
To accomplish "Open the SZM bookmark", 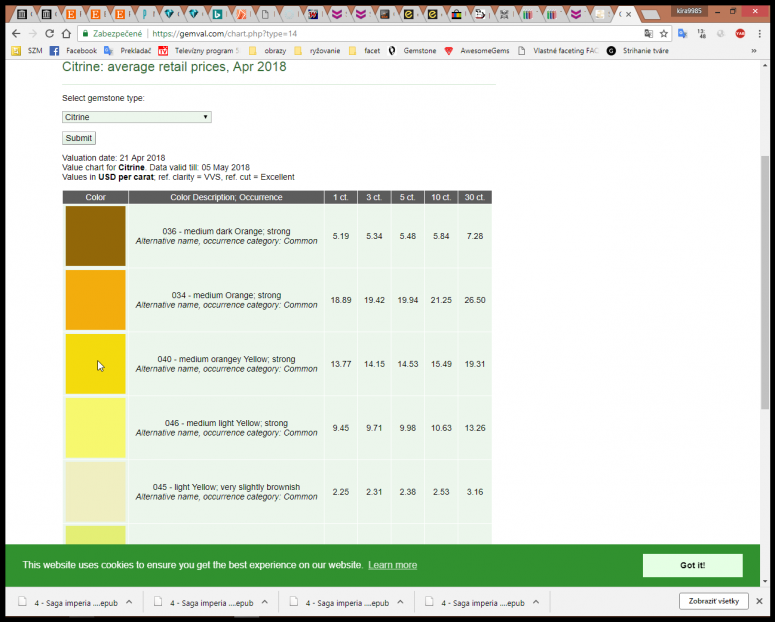I will pyautogui.click(x=28, y=50).
